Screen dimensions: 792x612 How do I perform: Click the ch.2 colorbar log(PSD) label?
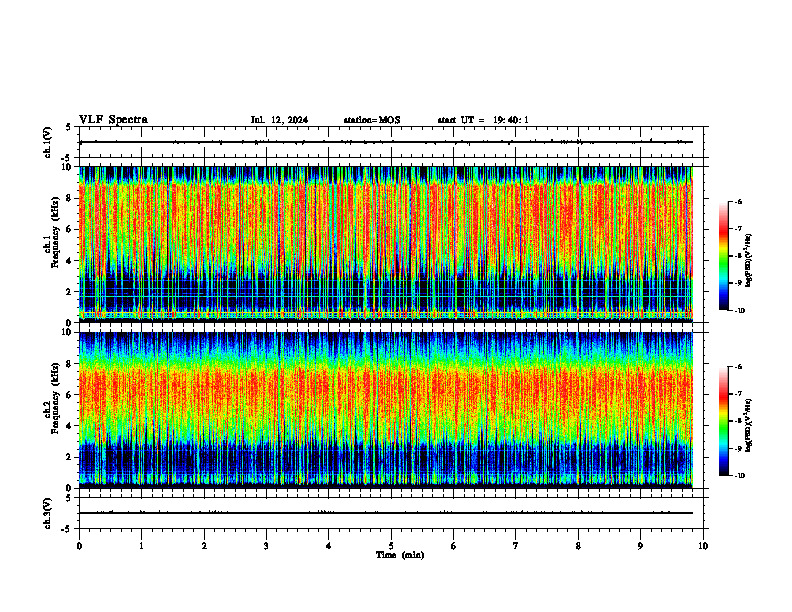(749, 426)
